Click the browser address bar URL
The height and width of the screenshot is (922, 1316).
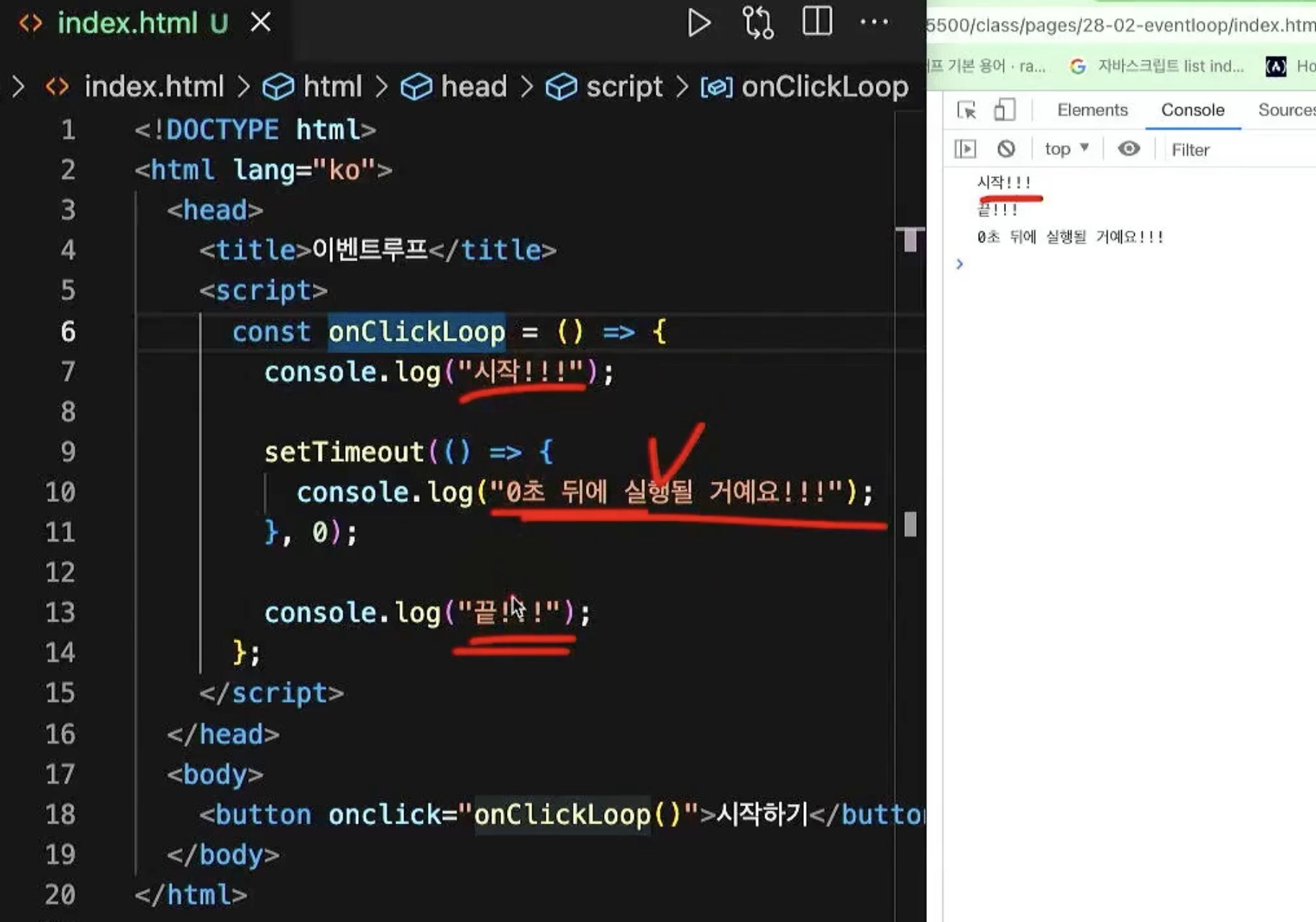[x=1120, y=25]
